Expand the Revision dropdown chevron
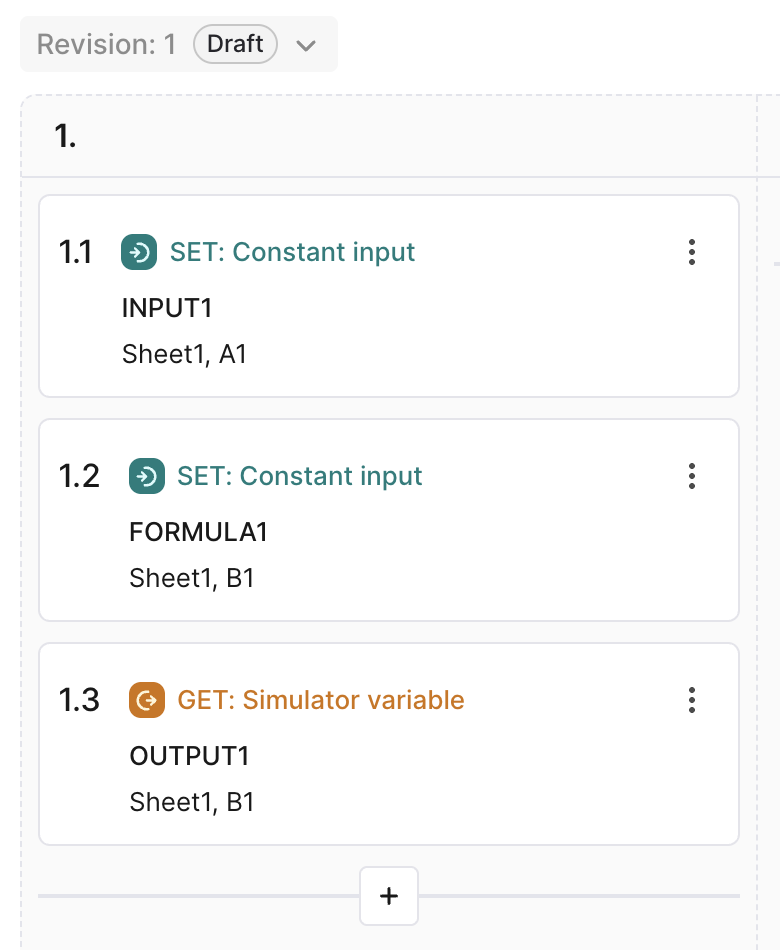Screen dimensions: 780x950 pos(306,45)
